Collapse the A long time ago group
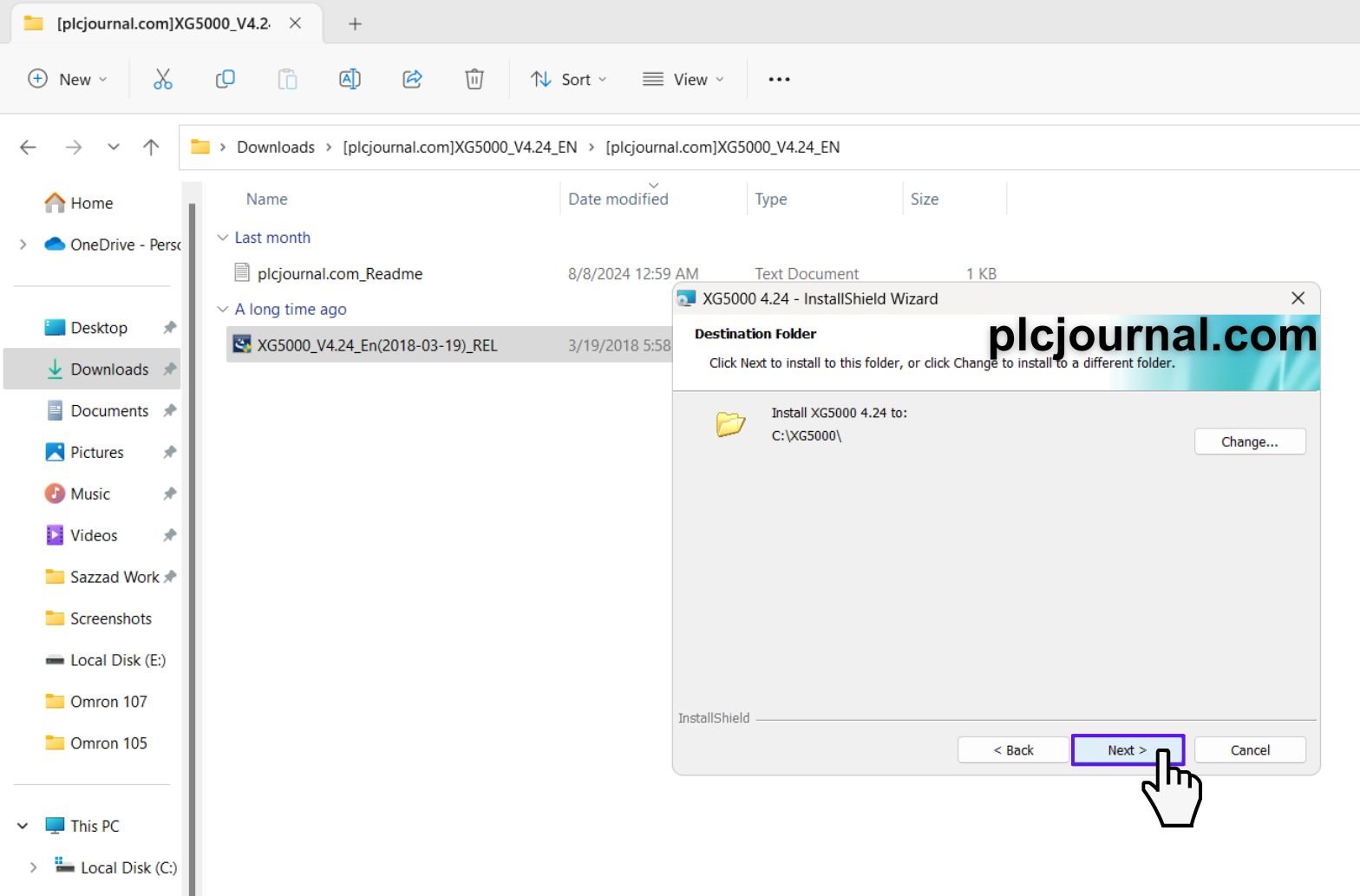 (223, 310)
